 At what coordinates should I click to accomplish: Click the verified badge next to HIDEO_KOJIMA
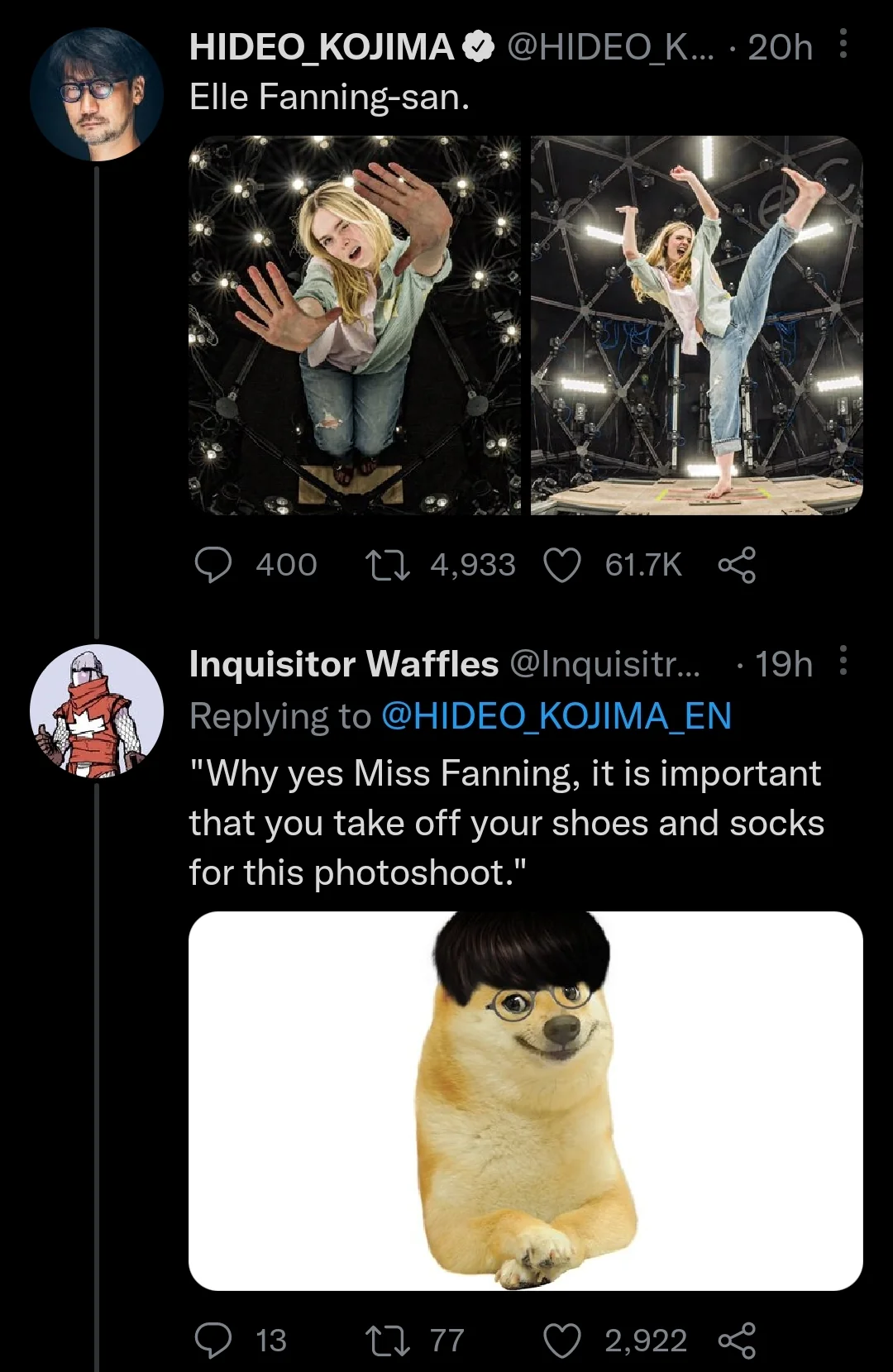(x=477, y=47)
